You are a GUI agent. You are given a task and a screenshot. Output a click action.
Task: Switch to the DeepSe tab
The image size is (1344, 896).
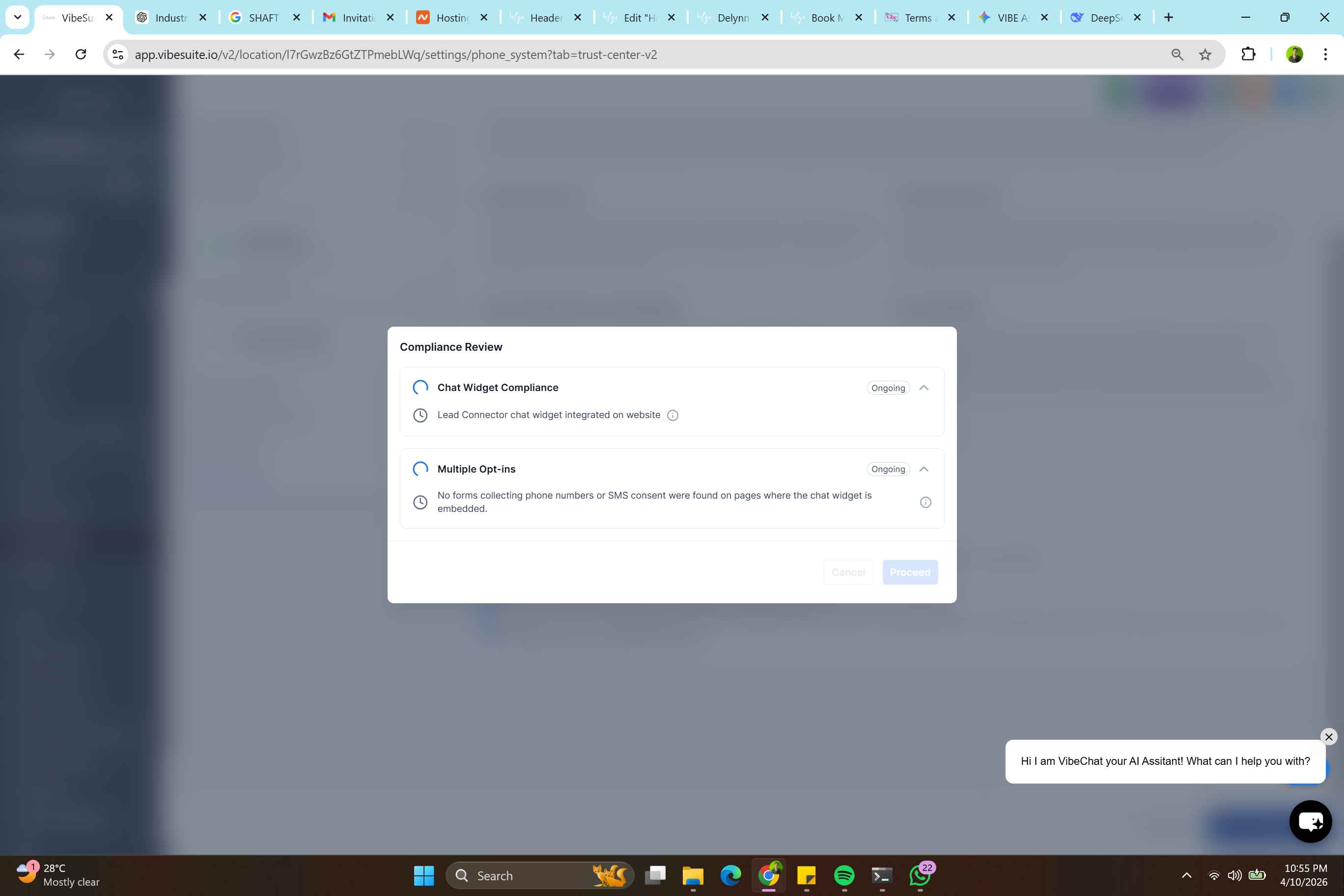pos(1106,18)
